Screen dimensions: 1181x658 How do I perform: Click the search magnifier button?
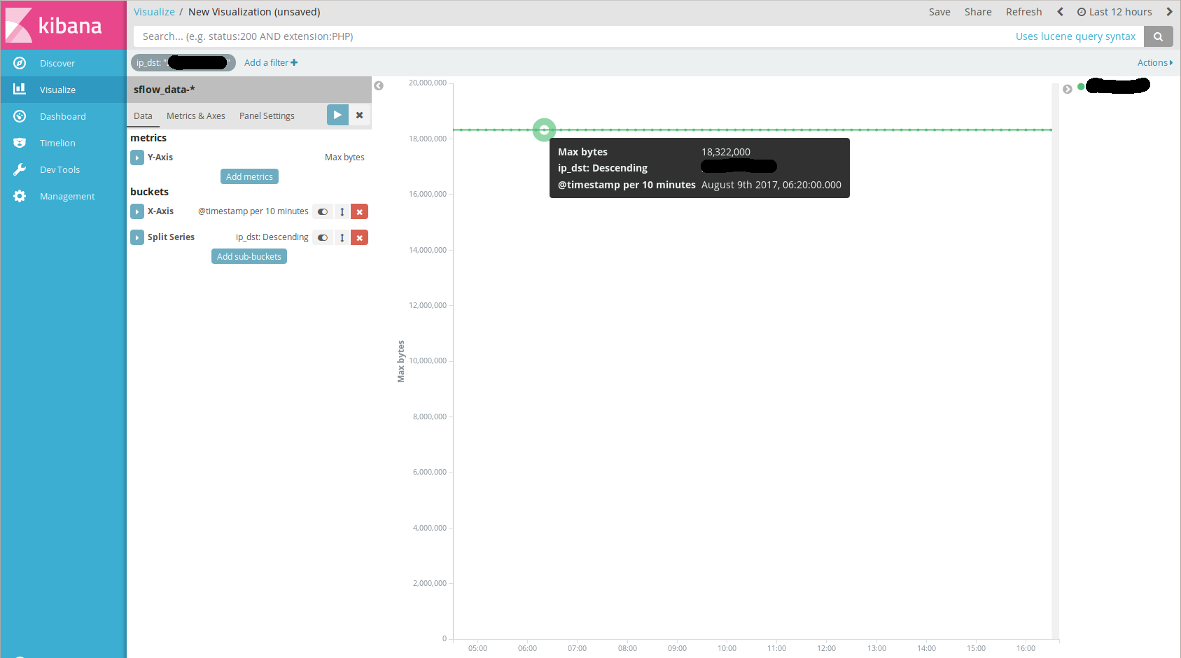tap(1158, 36)
